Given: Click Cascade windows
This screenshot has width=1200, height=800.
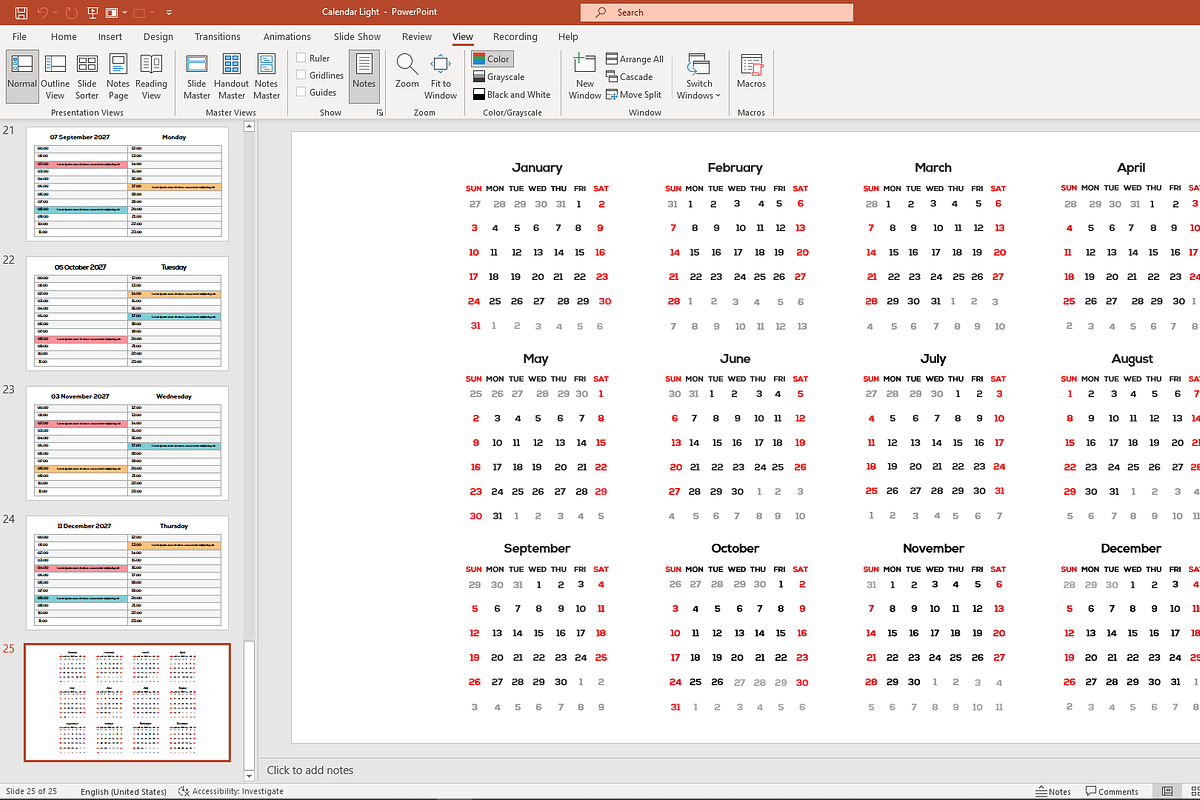Looking at the screenshot, I should pyautogui.click(x=629, y=77).
